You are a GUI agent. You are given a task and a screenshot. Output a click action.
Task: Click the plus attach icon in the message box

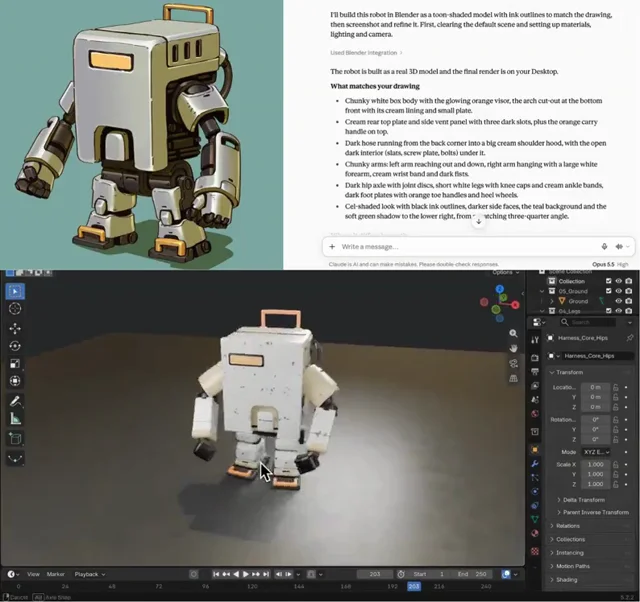pyautogui.click(x=332, y=247)
